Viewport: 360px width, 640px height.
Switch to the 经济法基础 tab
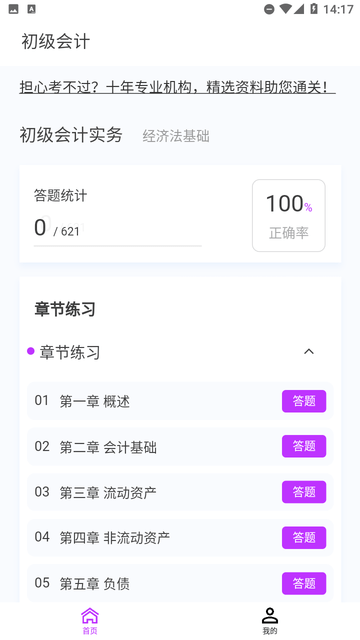tap(176, 136)
